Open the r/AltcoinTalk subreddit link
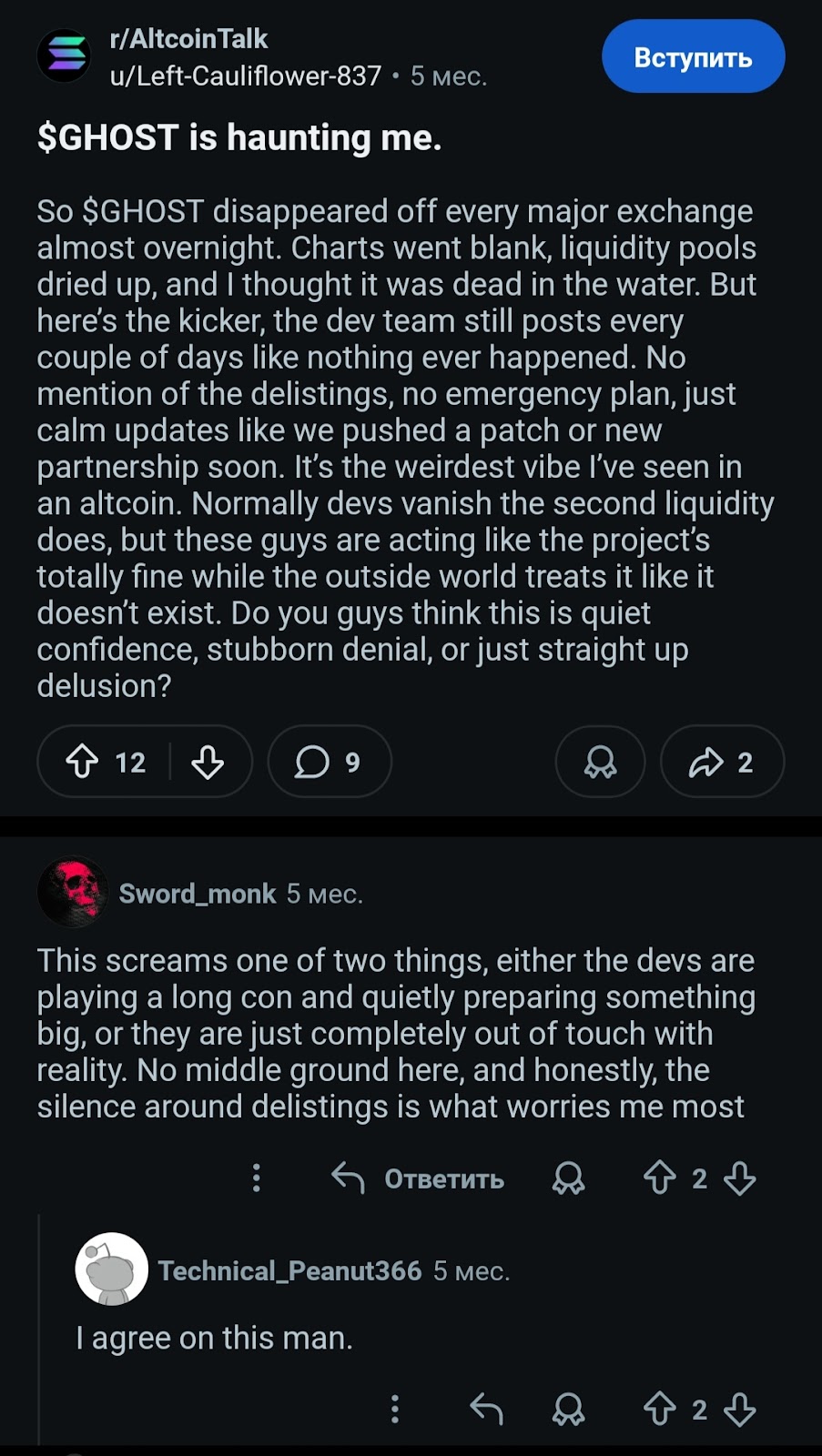The height and width of the screenshot is (1456, 822). (188, 39)
